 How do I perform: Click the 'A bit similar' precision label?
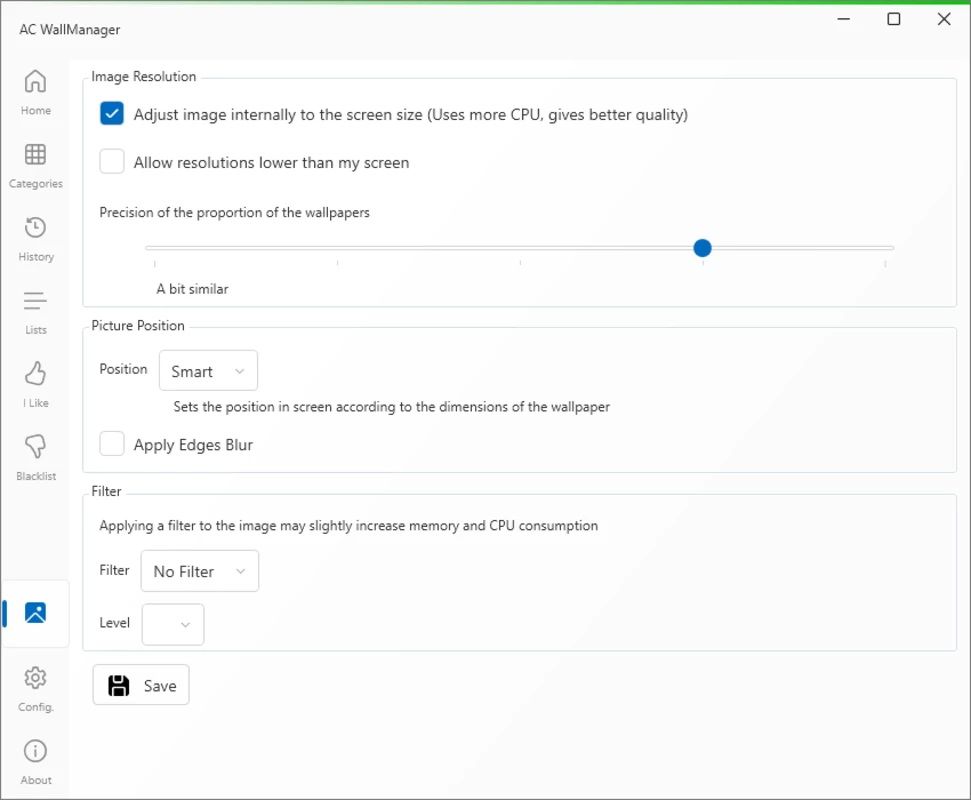pyautogui.click(x=192, y=289)
